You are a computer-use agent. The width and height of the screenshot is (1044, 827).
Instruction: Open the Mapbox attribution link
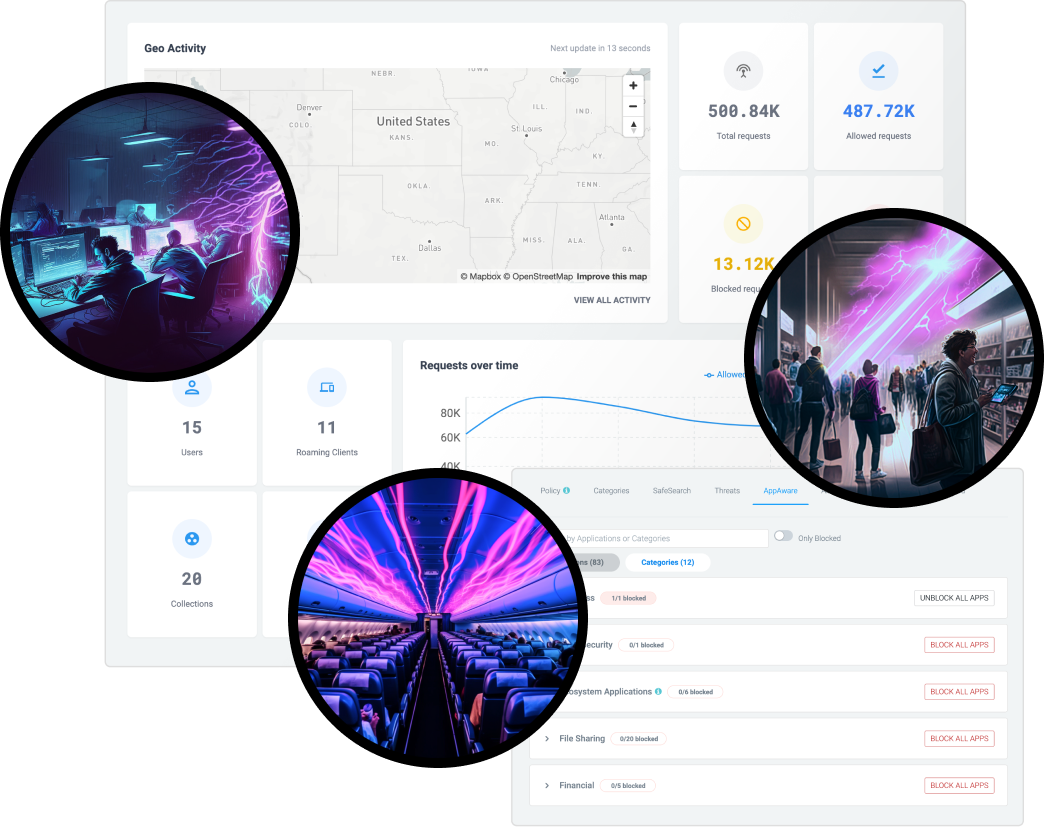coord(481,276)
